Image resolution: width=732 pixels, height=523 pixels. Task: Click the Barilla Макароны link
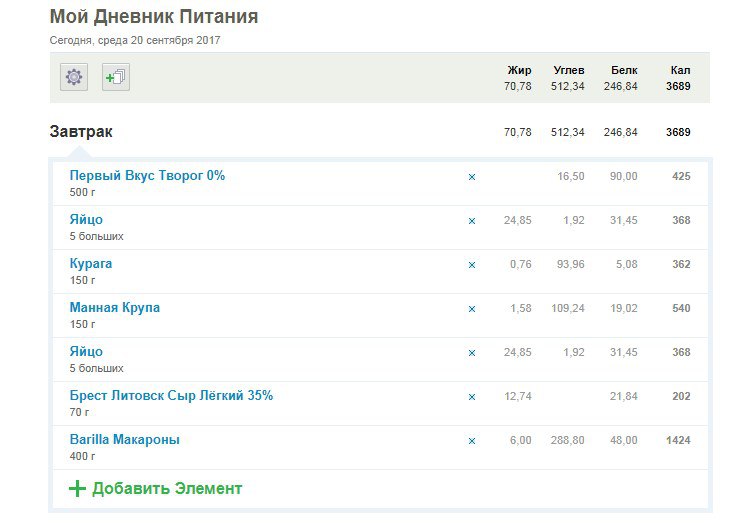click(x=124, y=439)
